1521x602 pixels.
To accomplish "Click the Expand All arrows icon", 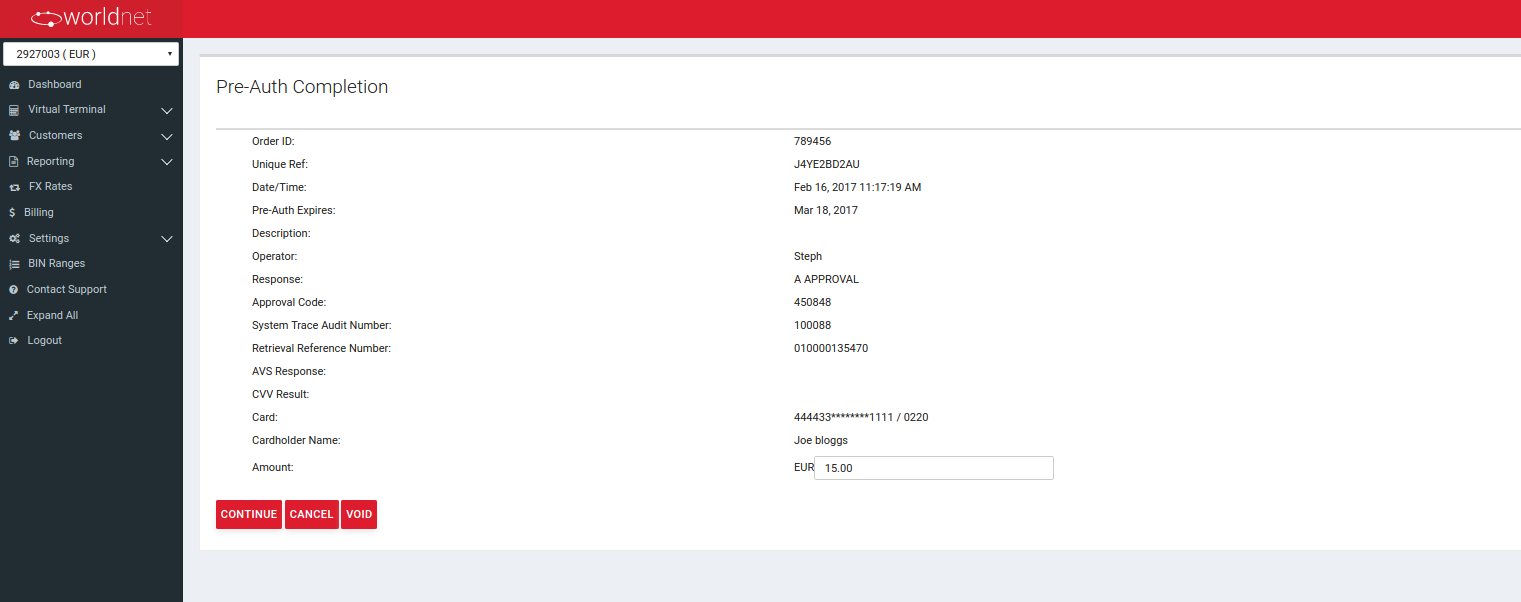I will pos(14,316).
